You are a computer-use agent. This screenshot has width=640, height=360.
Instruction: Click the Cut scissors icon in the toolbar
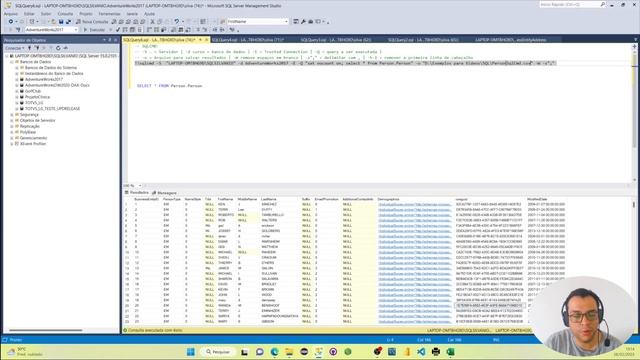point(153,22)
